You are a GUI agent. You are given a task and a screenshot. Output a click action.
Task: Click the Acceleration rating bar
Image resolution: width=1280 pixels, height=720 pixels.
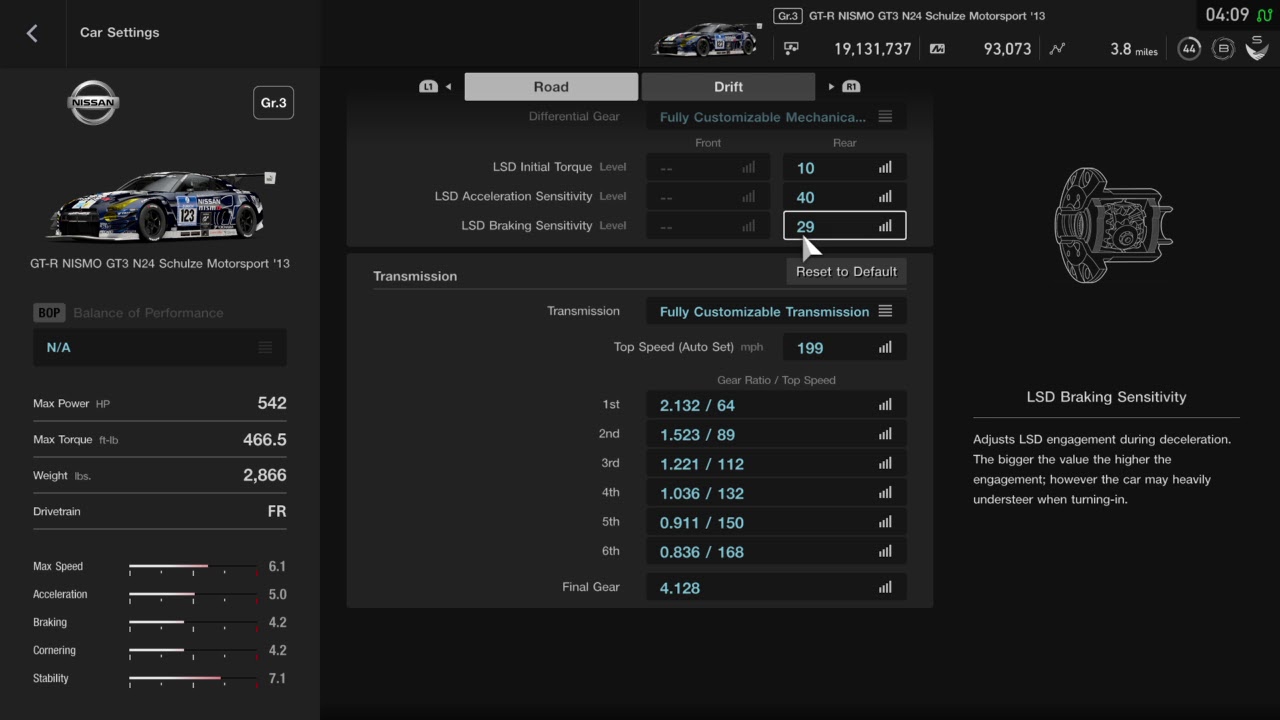[x=193, y=594]
